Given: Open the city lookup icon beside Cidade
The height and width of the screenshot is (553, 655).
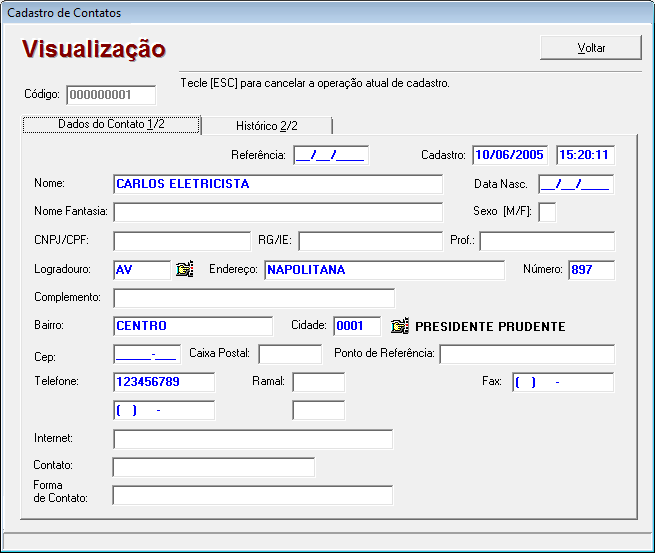Looking at the screenshot, I should [400, 326].
